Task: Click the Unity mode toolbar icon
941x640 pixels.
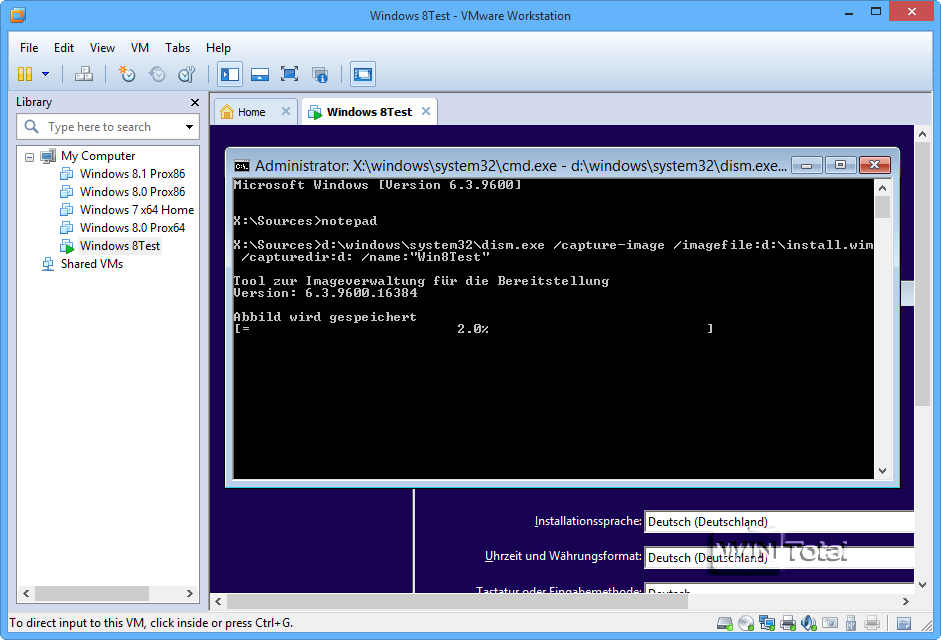Action: pos(320,74)
